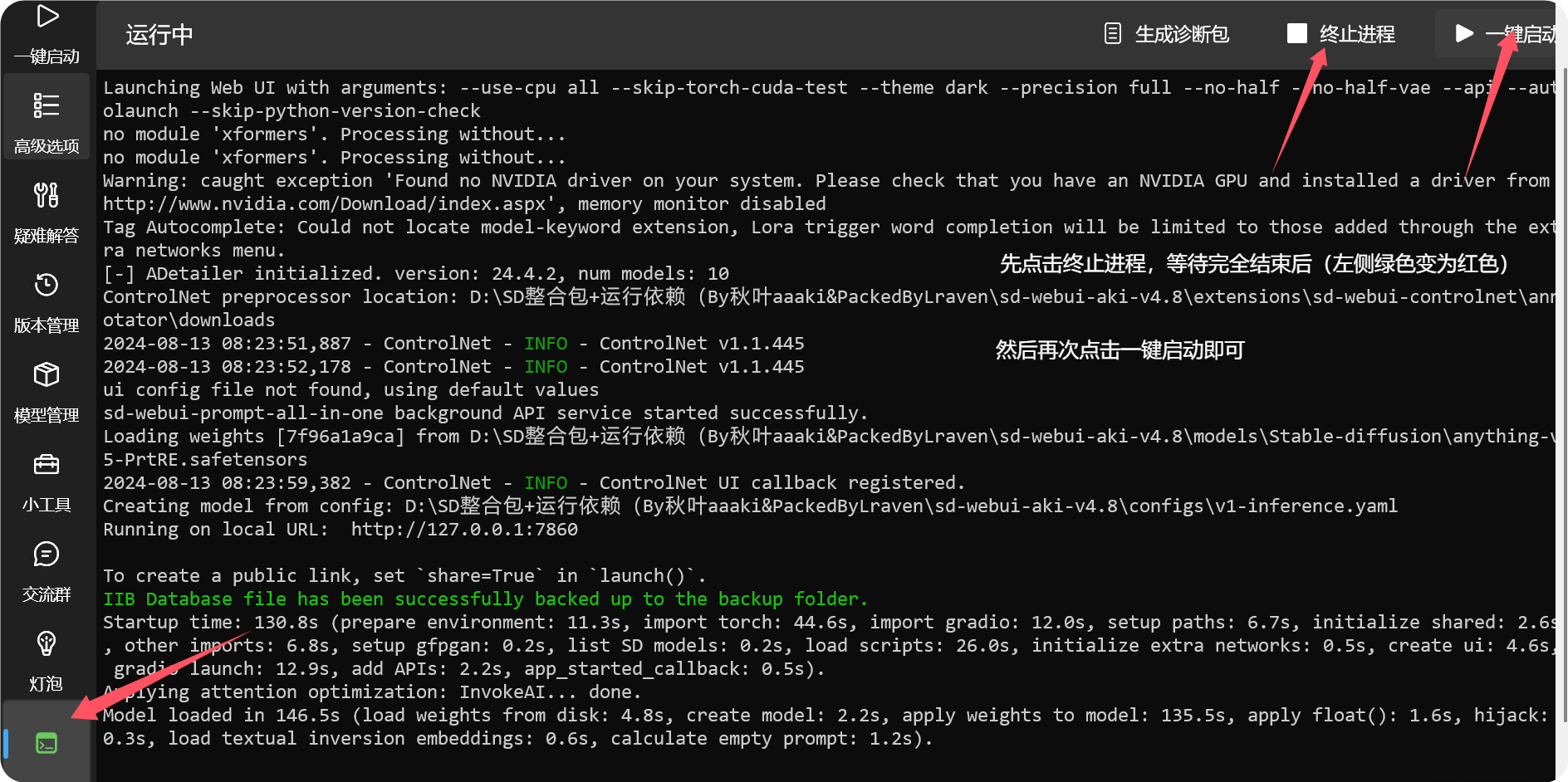Click the document icon beside 生成诊断包

pos(1113,34)
